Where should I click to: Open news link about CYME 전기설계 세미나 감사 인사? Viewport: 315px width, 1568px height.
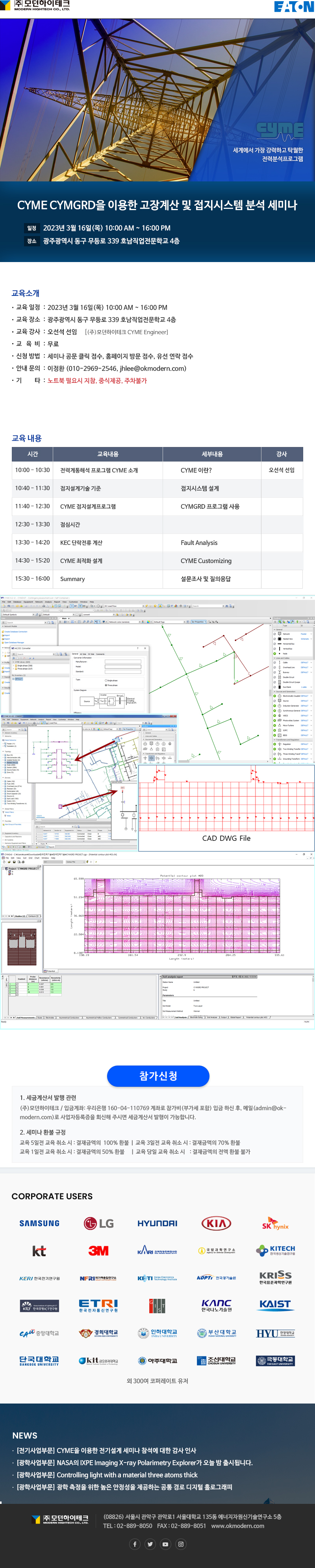(106, 1450)
